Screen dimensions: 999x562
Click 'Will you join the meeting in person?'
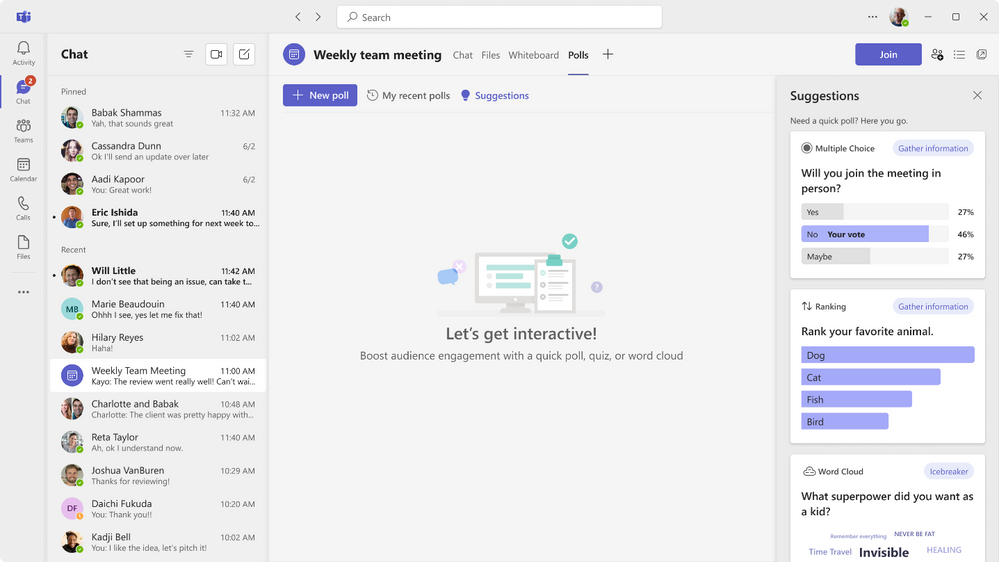pyautogui.click(x=871, y=181)
